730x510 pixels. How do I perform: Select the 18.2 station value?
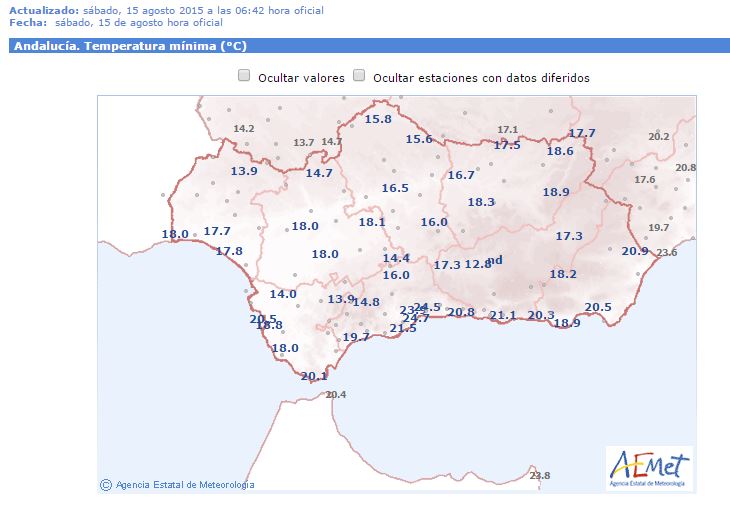[563, 274]
